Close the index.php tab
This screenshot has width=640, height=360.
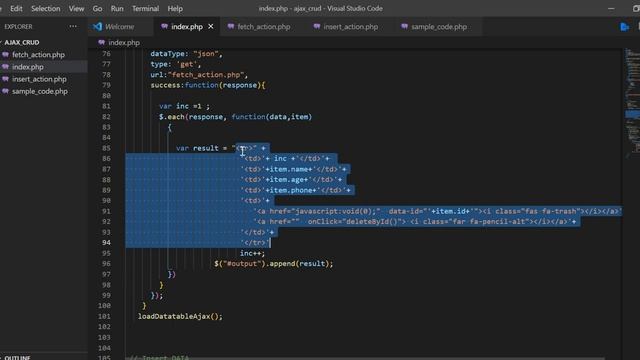tap(211, 27)
